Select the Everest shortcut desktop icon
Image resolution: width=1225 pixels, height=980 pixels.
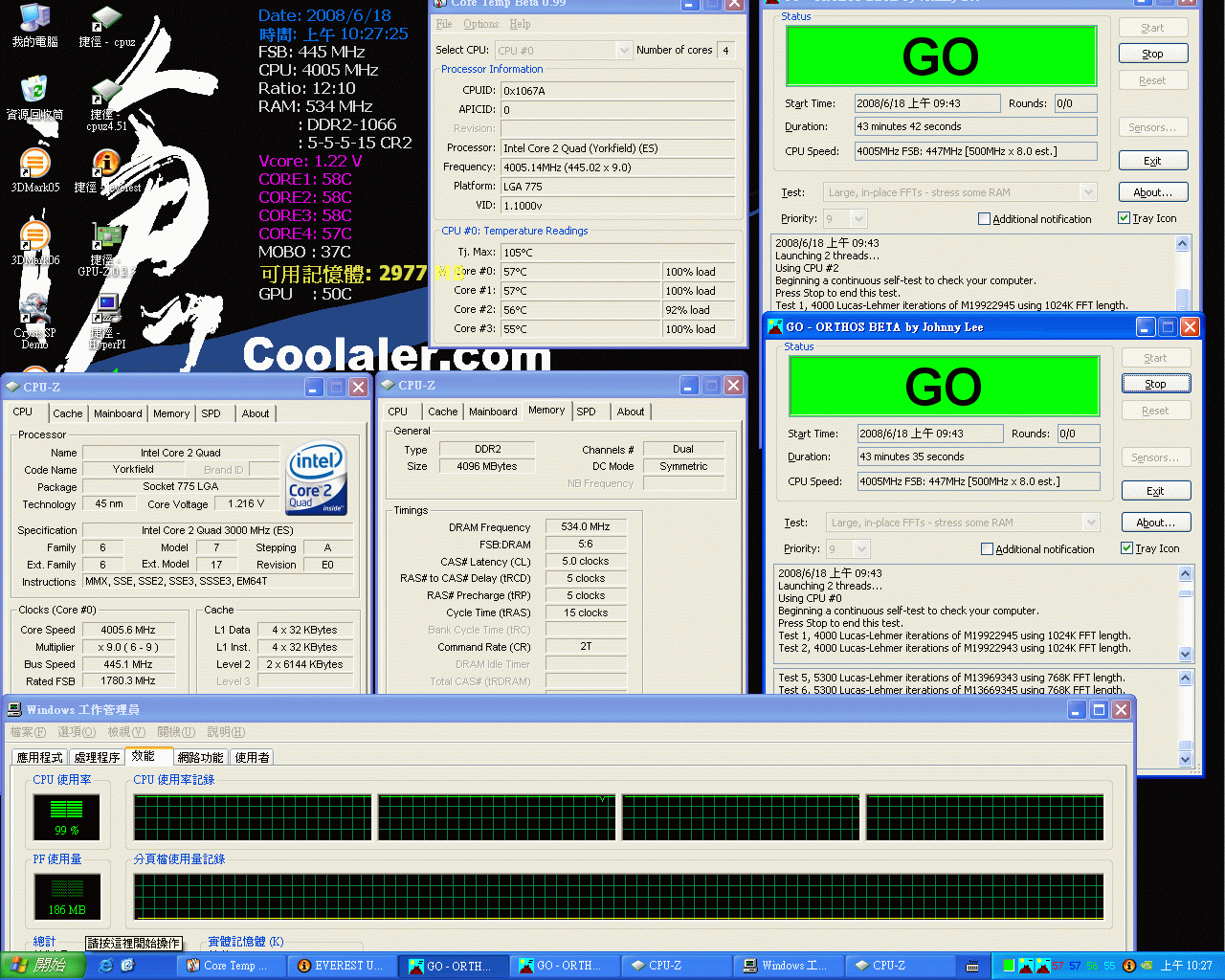[106, 171]
